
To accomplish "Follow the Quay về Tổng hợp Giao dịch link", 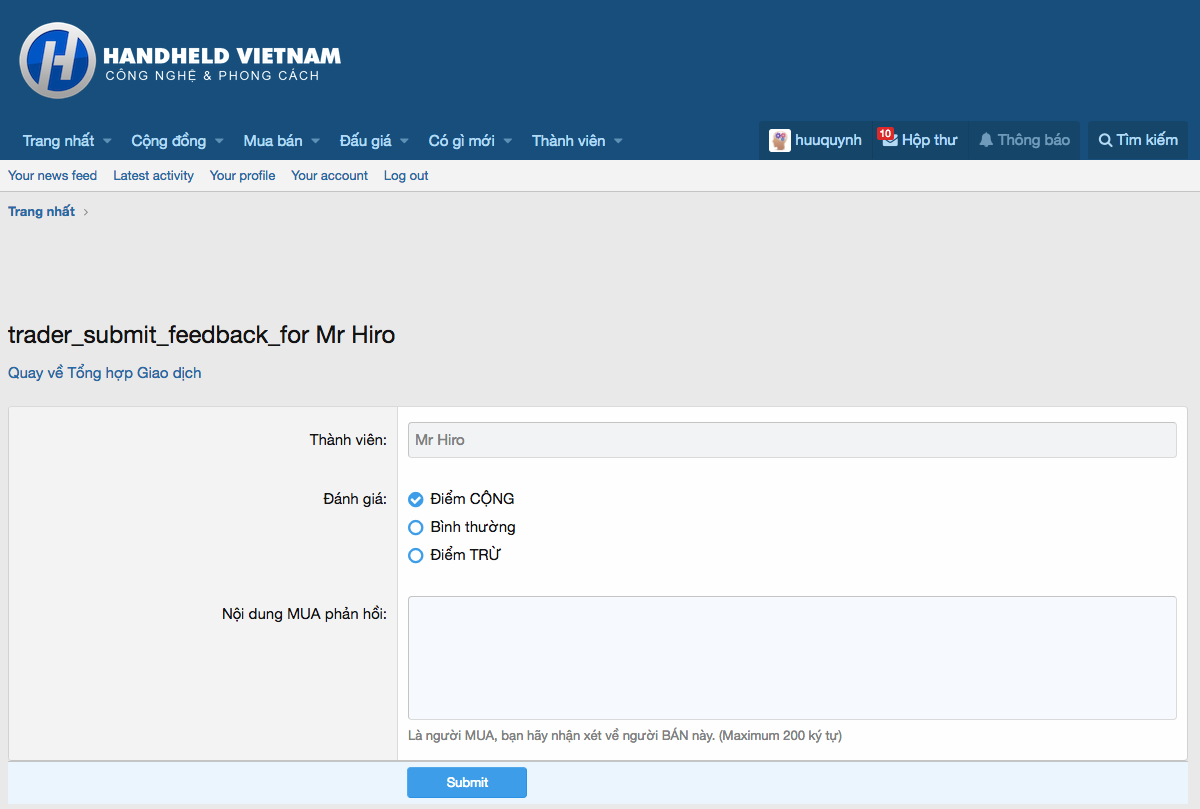I will (x=105, y=373).
